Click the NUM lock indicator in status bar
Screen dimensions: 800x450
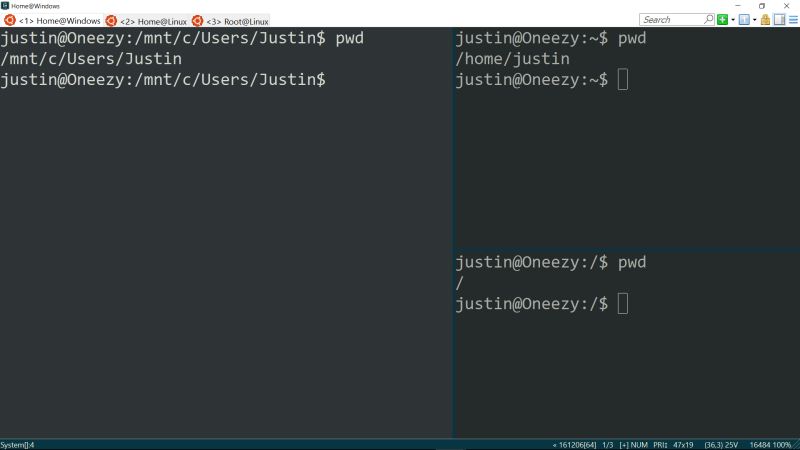click(x=639, y=445)
